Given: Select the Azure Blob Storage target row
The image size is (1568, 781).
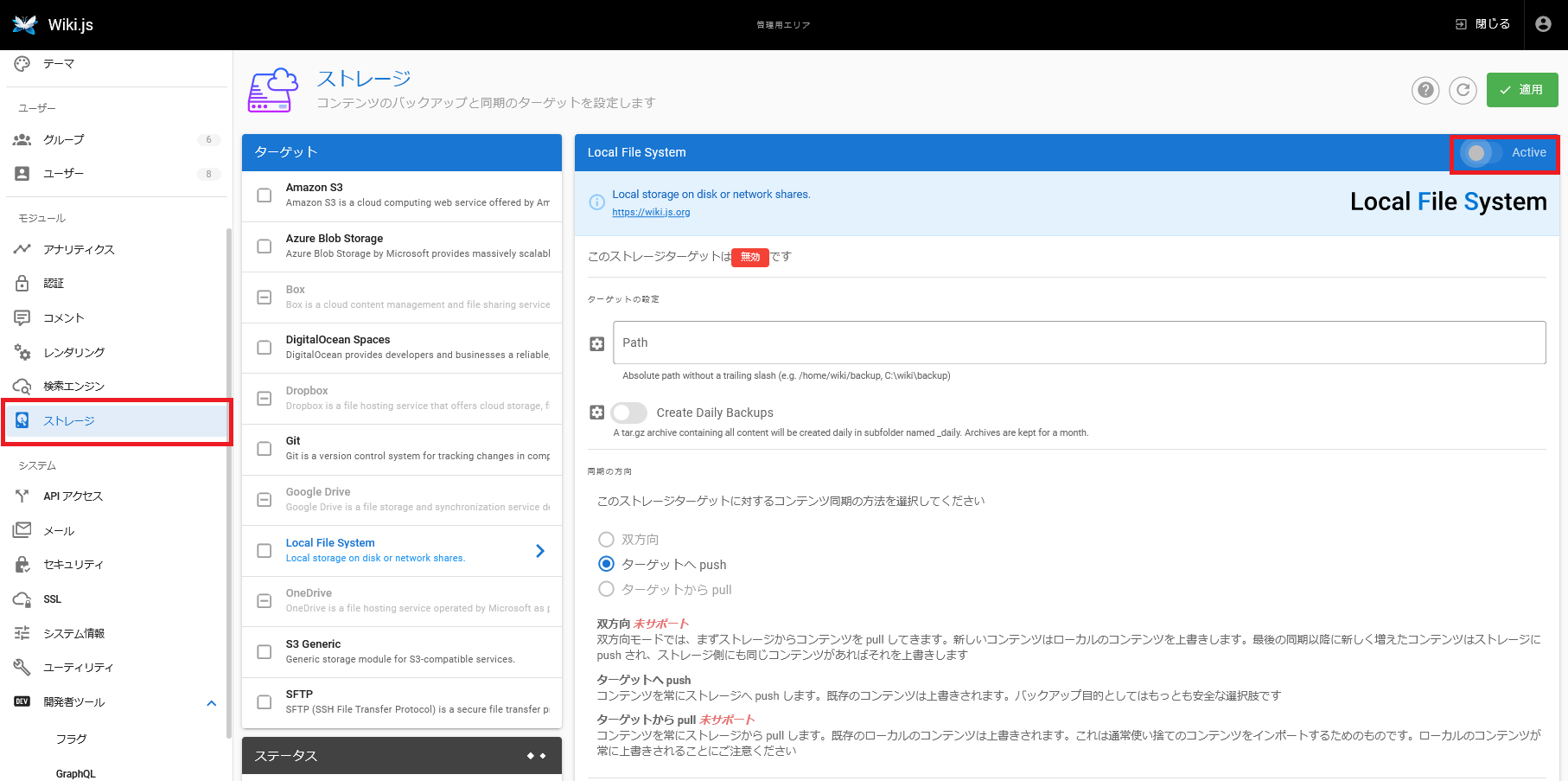Looking at the screenshot, I should point(402,246).
